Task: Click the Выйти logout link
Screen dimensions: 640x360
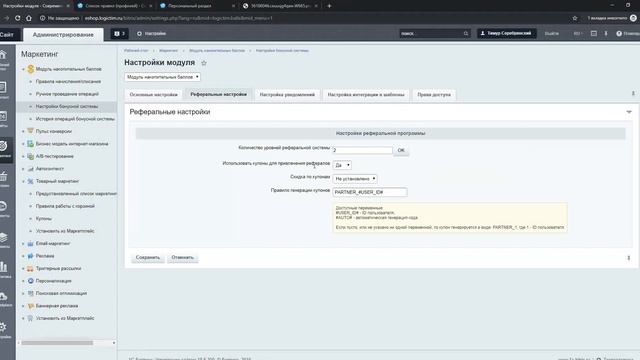Action: pyautogui.click(x=551, y=33)
